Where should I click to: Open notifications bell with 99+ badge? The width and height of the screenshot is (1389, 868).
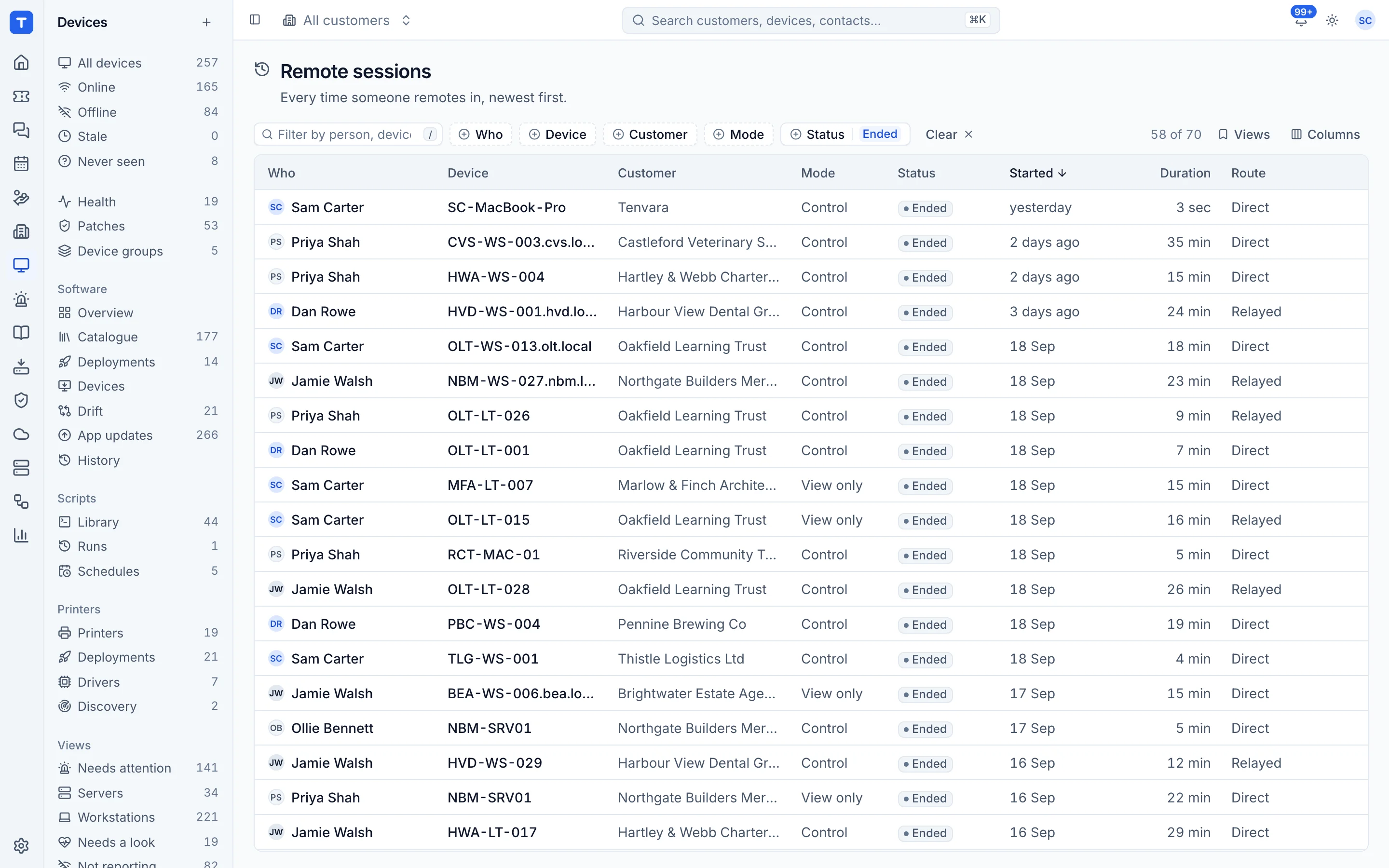[1301, 20]
